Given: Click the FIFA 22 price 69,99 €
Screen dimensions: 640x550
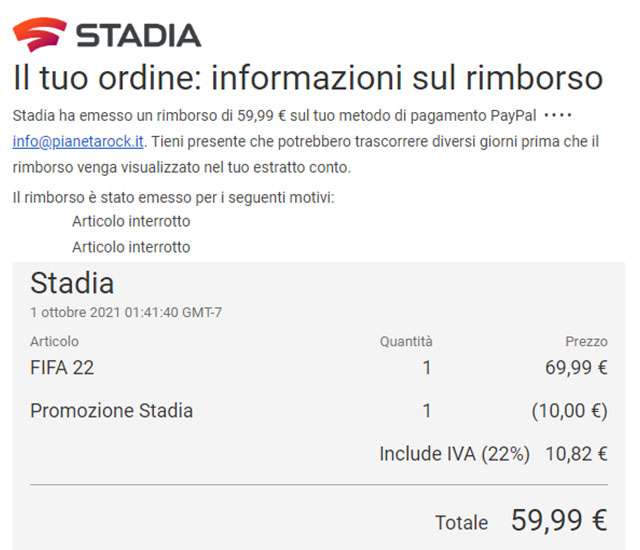Looking at the screenshot, I should pyautogui.click(x=576, y=368).
